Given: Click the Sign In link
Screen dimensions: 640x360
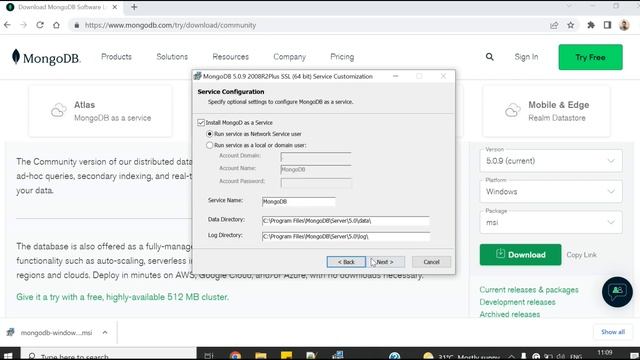Looking at the screenshot, I should 526,57.
